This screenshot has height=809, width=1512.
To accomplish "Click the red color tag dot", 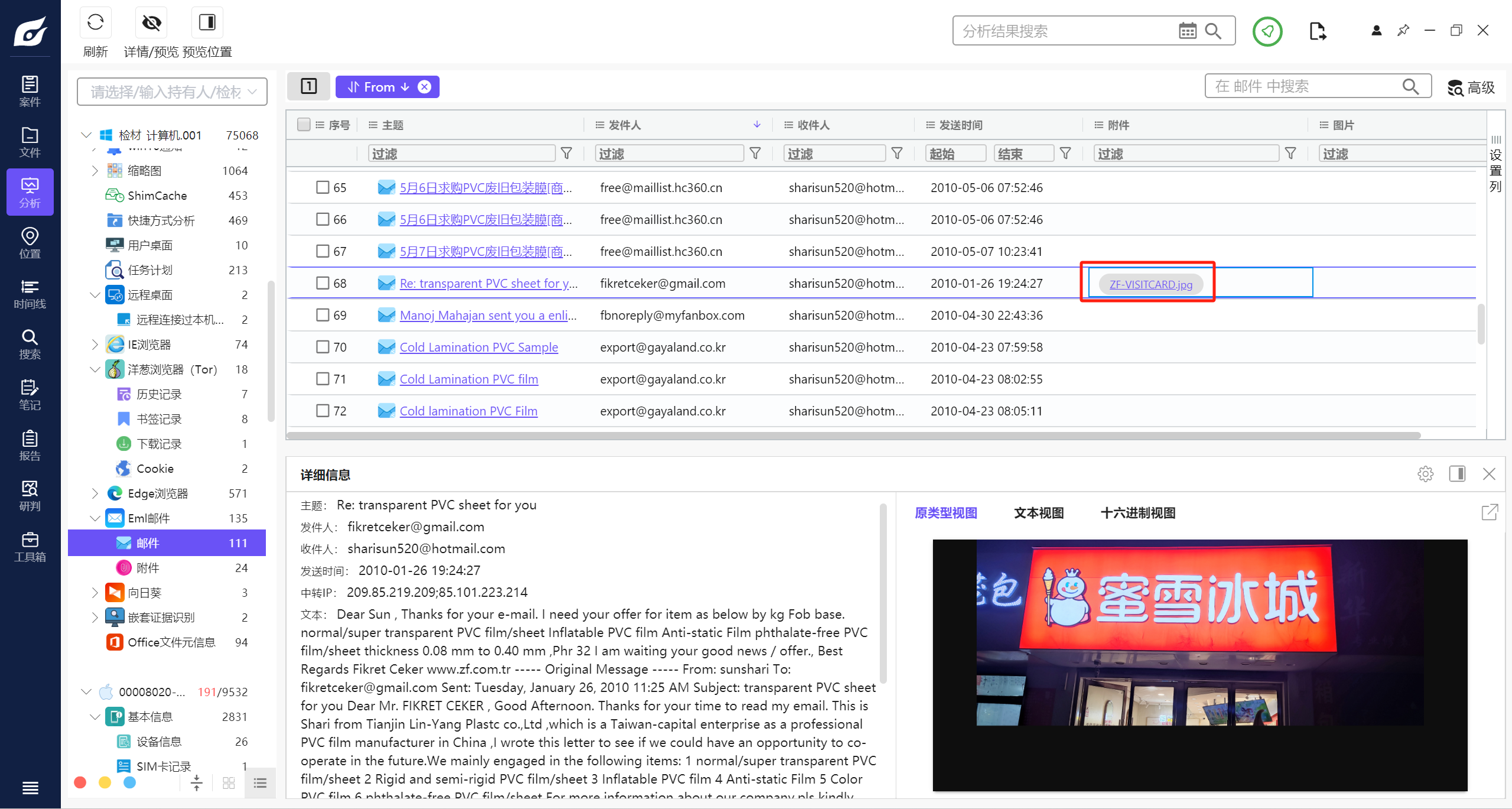I will (x=80, y=782).
